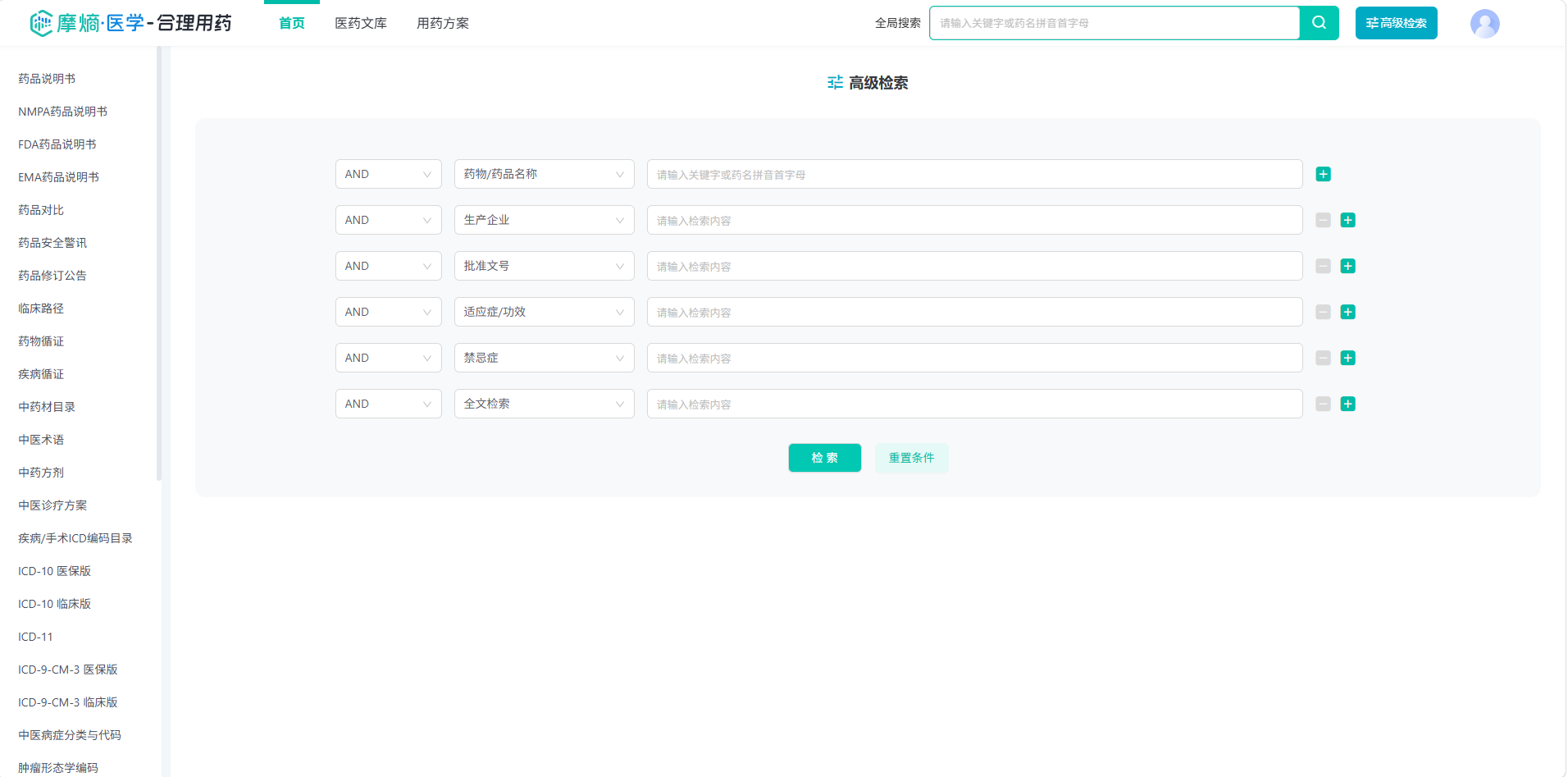1568x777 pixels.
Task: Remove the 生产企业 search condition row
Action: click(1323, 220)
